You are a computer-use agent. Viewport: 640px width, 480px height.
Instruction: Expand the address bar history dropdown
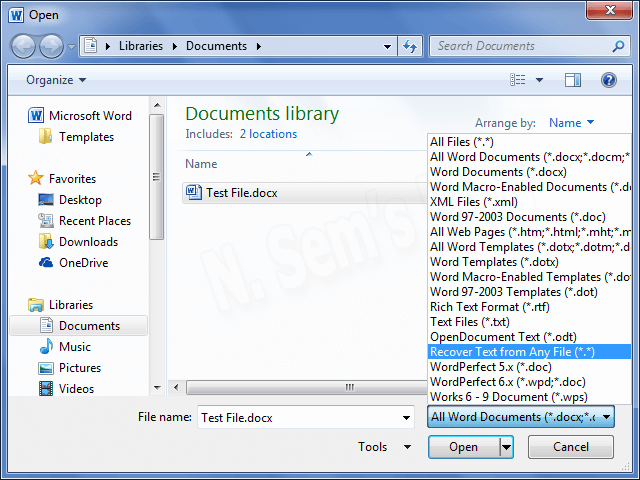tap(387, 47)
